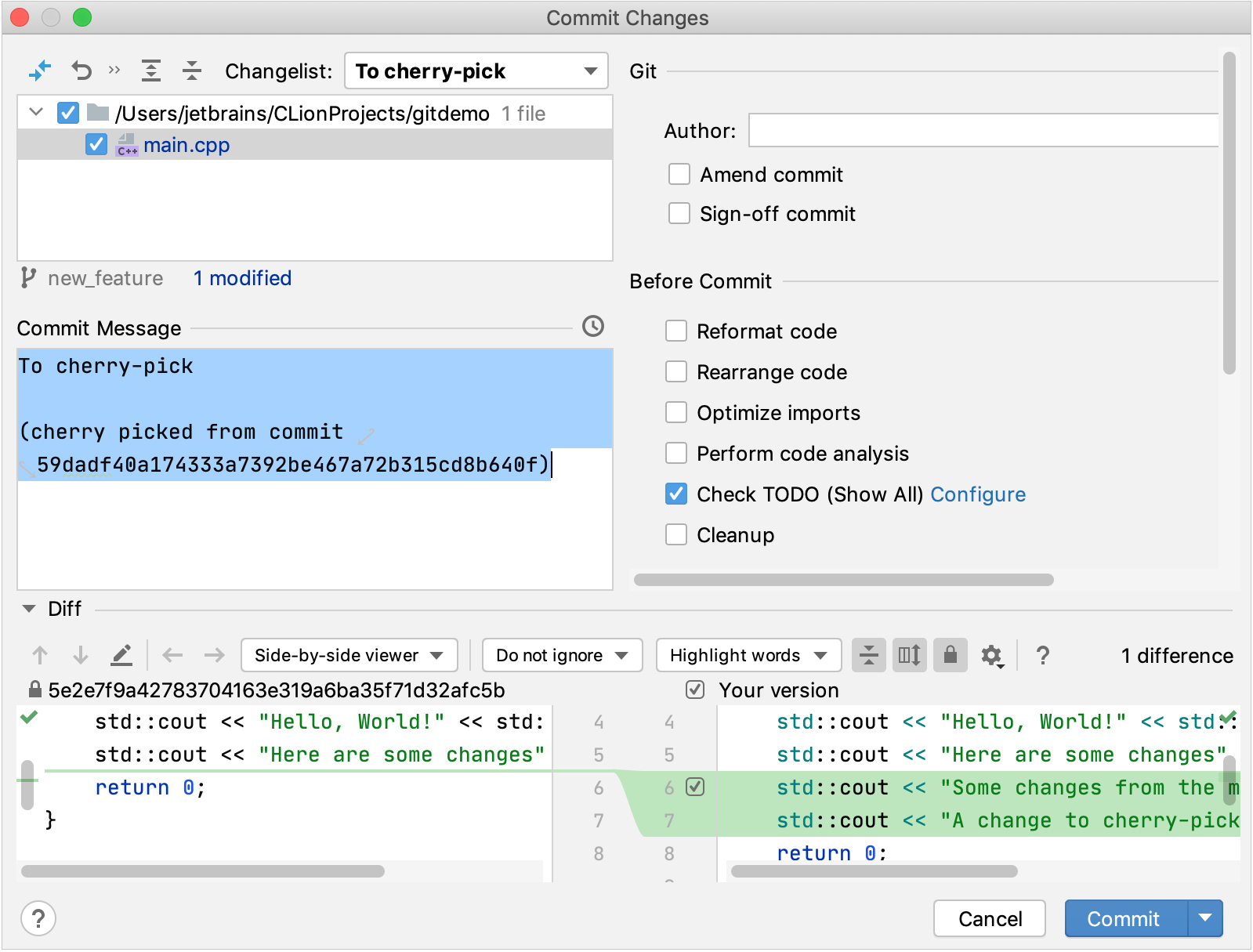
Task: Enable the Amend commit checkbox
Action: point(679,175)
